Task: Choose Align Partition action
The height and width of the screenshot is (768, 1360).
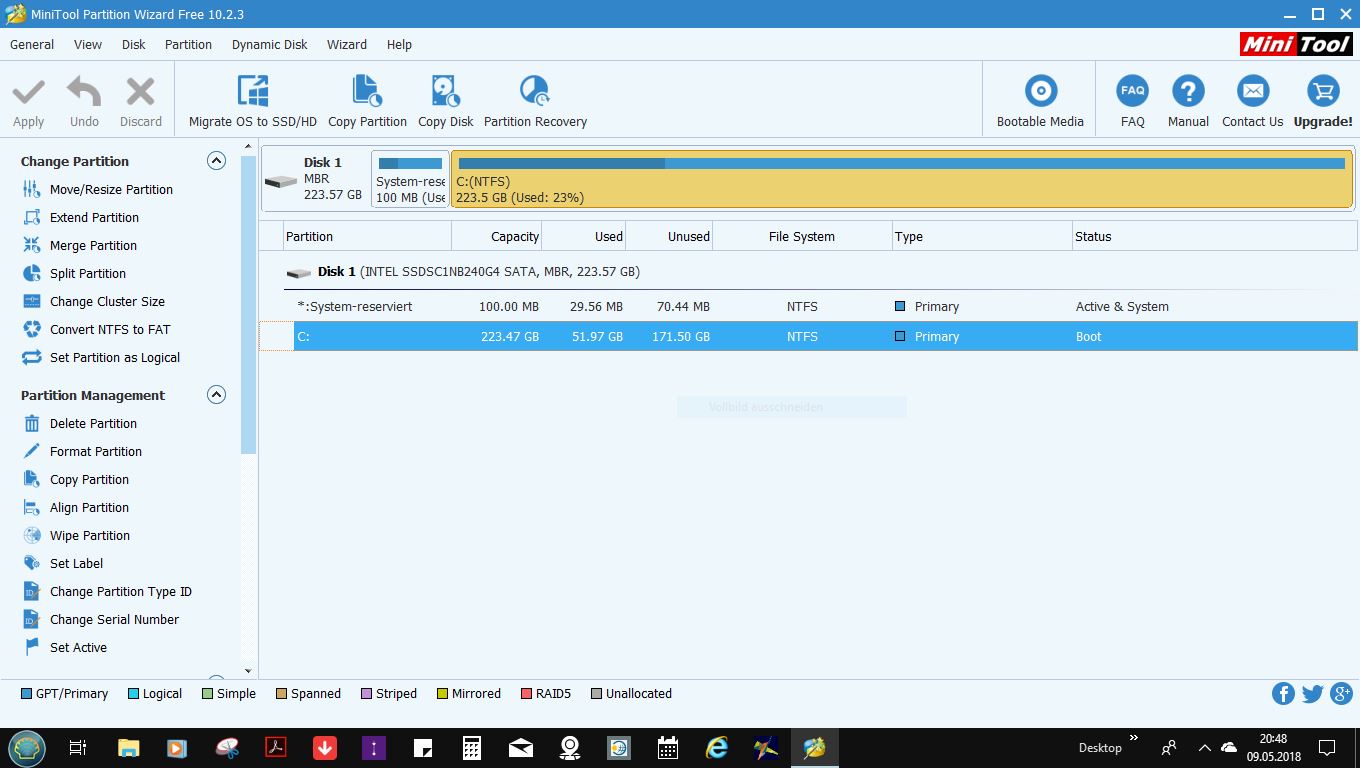Action: point(89,507)
